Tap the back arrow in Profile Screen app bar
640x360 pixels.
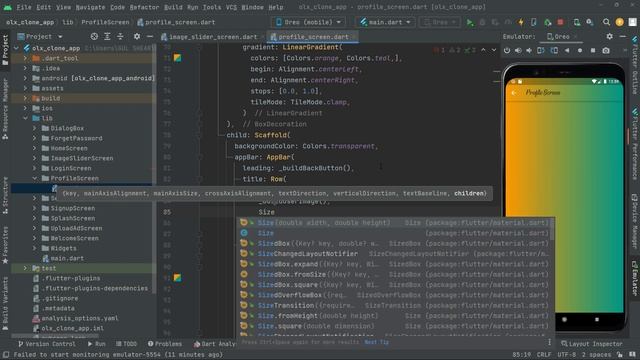point(514,93)
